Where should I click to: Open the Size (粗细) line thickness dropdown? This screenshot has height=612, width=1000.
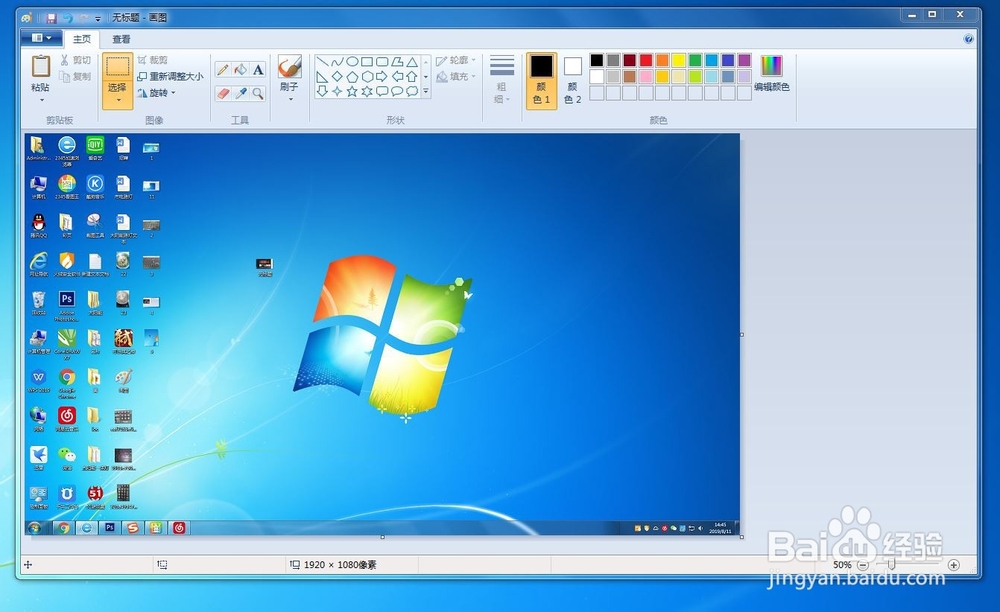(x=502, y=80)
